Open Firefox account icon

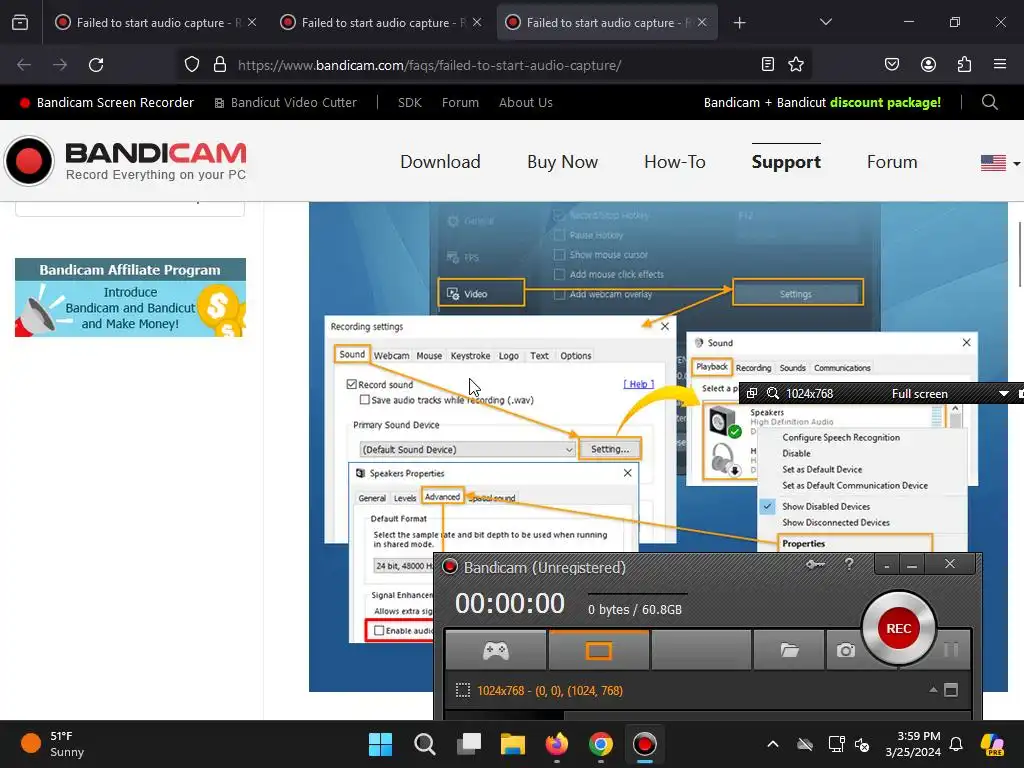click(928, 64)
